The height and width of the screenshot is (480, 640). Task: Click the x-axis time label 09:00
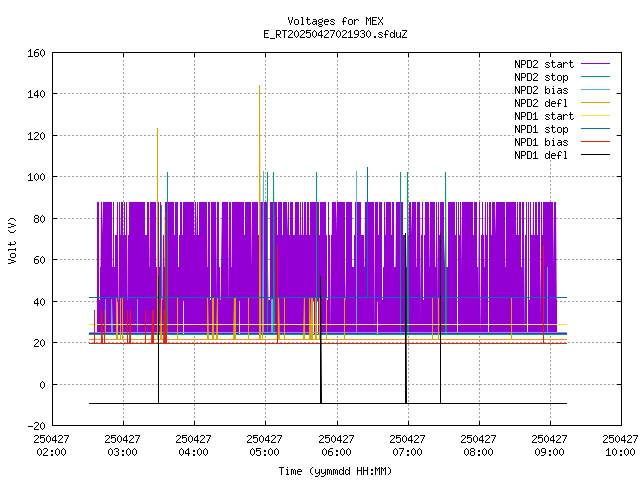(549, 453)
